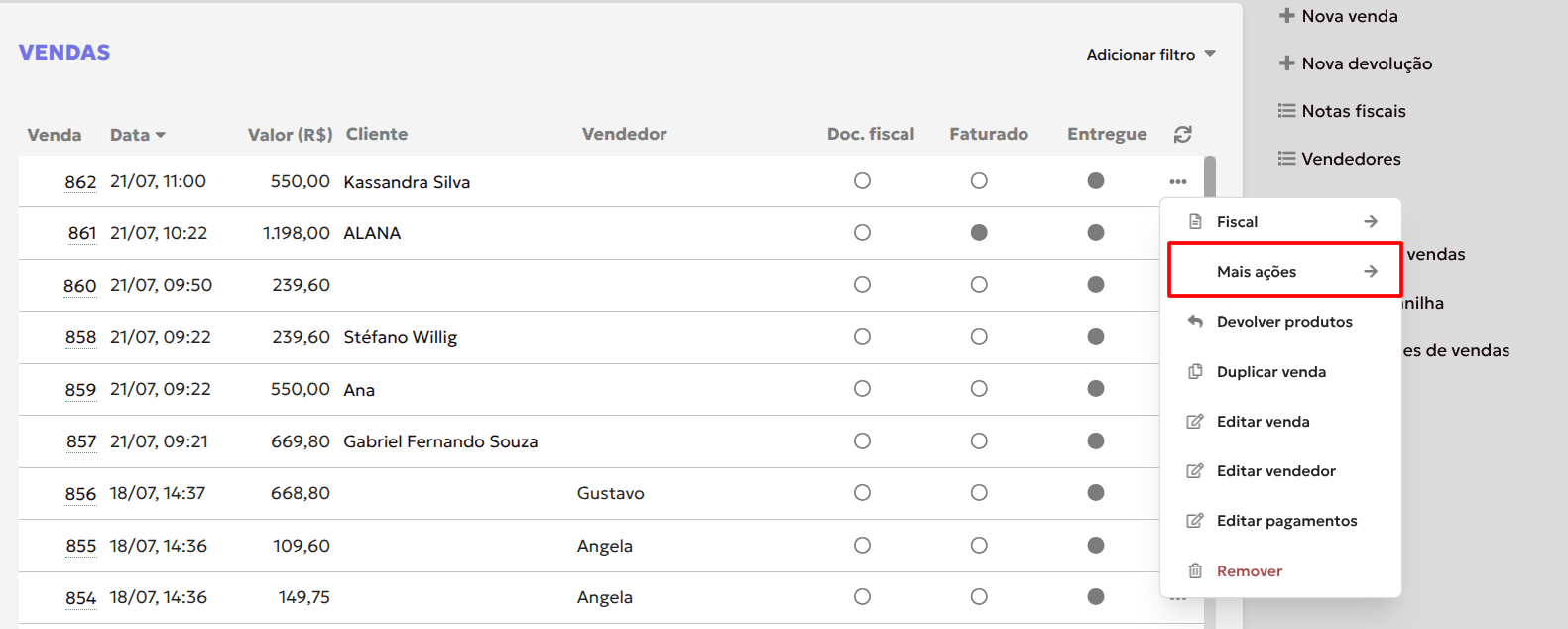The image size is (1568, 629).
Task: Sort by the Data column arrow
Action: [161, 135]
